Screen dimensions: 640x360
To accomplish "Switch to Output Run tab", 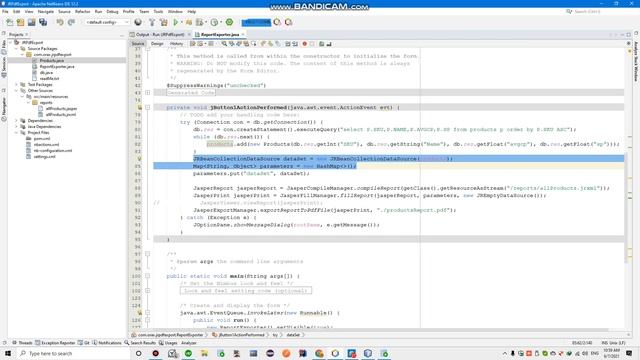I will click(x=160, y=35).
